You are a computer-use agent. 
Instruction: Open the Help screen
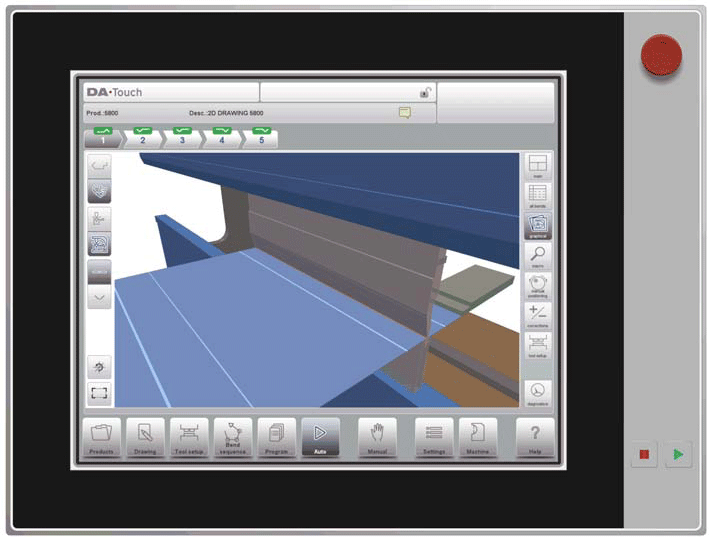[x=535, y=437]
